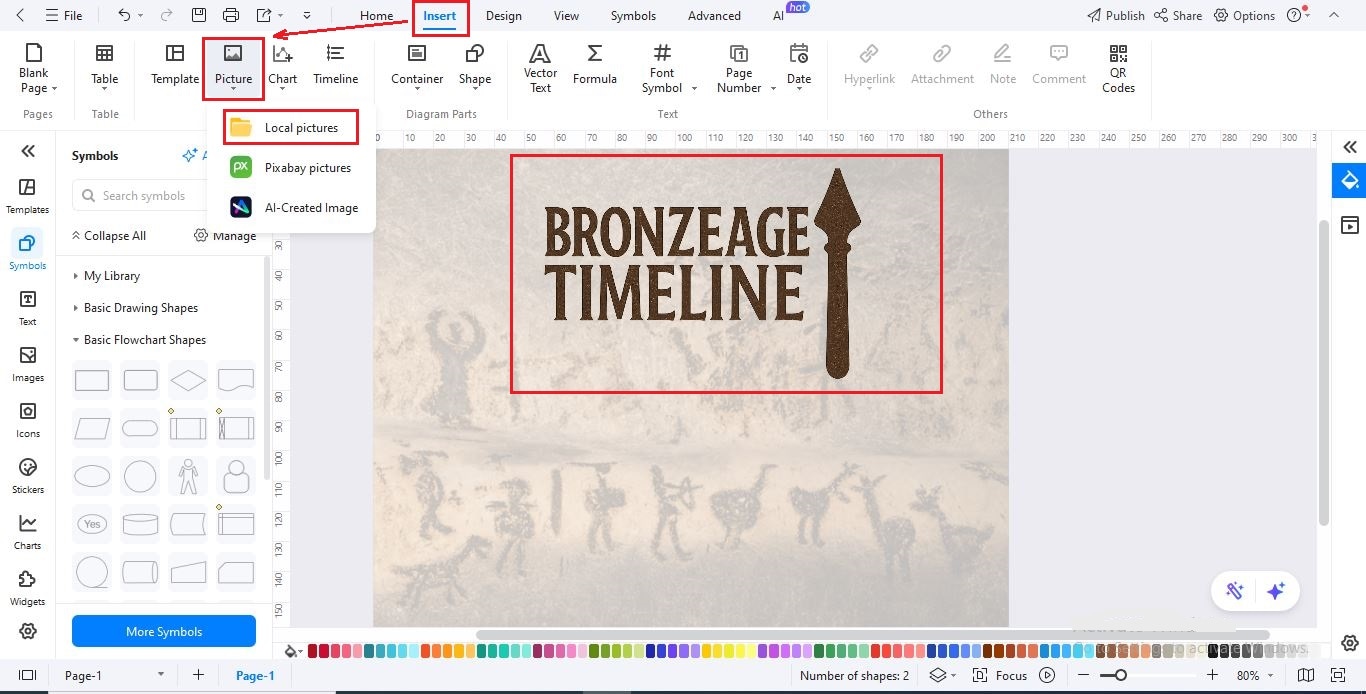The image size is (1366, 694).
Task: Open the Images sidebar panel
Action: tap(27, 364)
